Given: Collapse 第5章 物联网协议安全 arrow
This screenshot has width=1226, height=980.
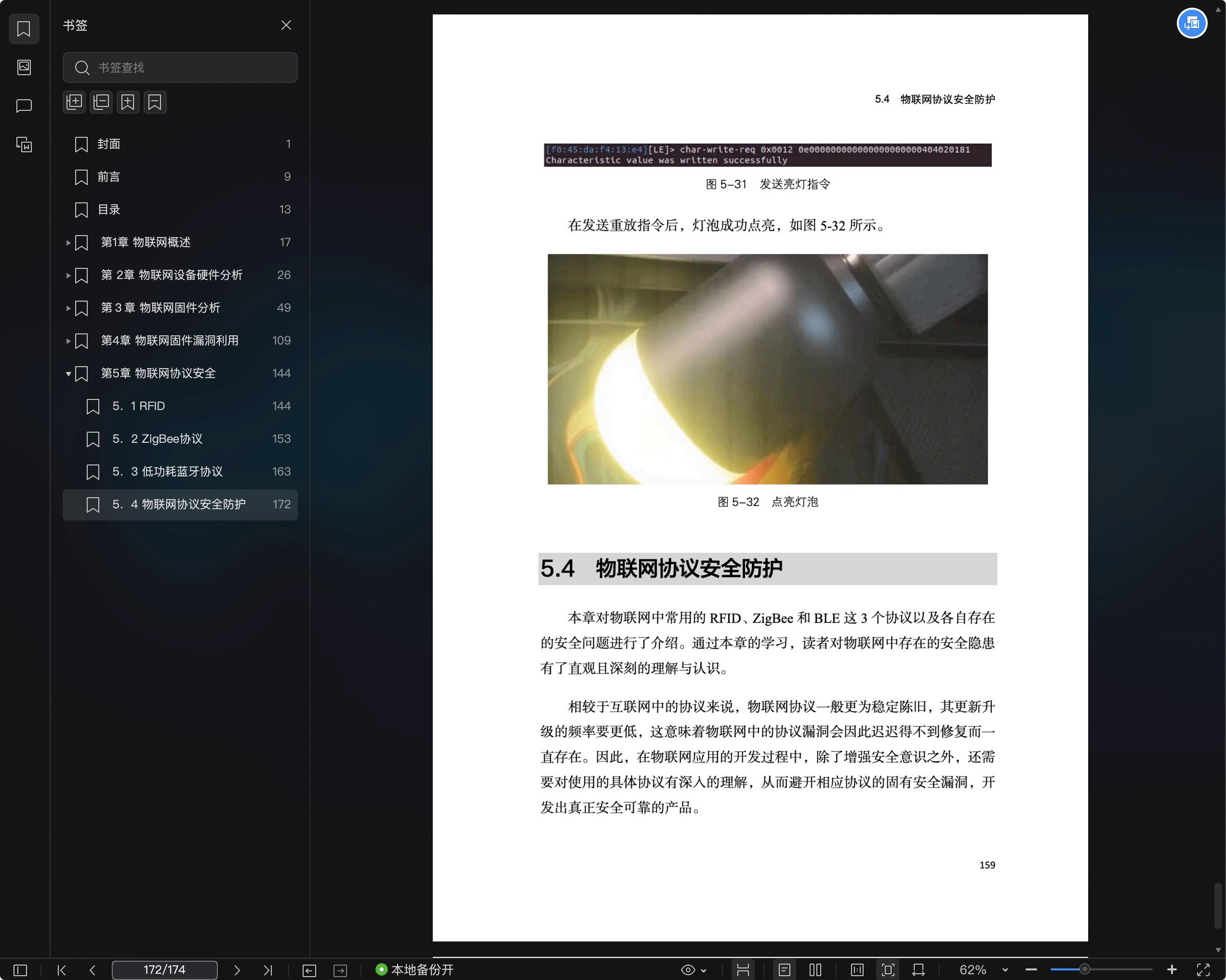Looking at the screenshot, I should [x=68, y=373].
